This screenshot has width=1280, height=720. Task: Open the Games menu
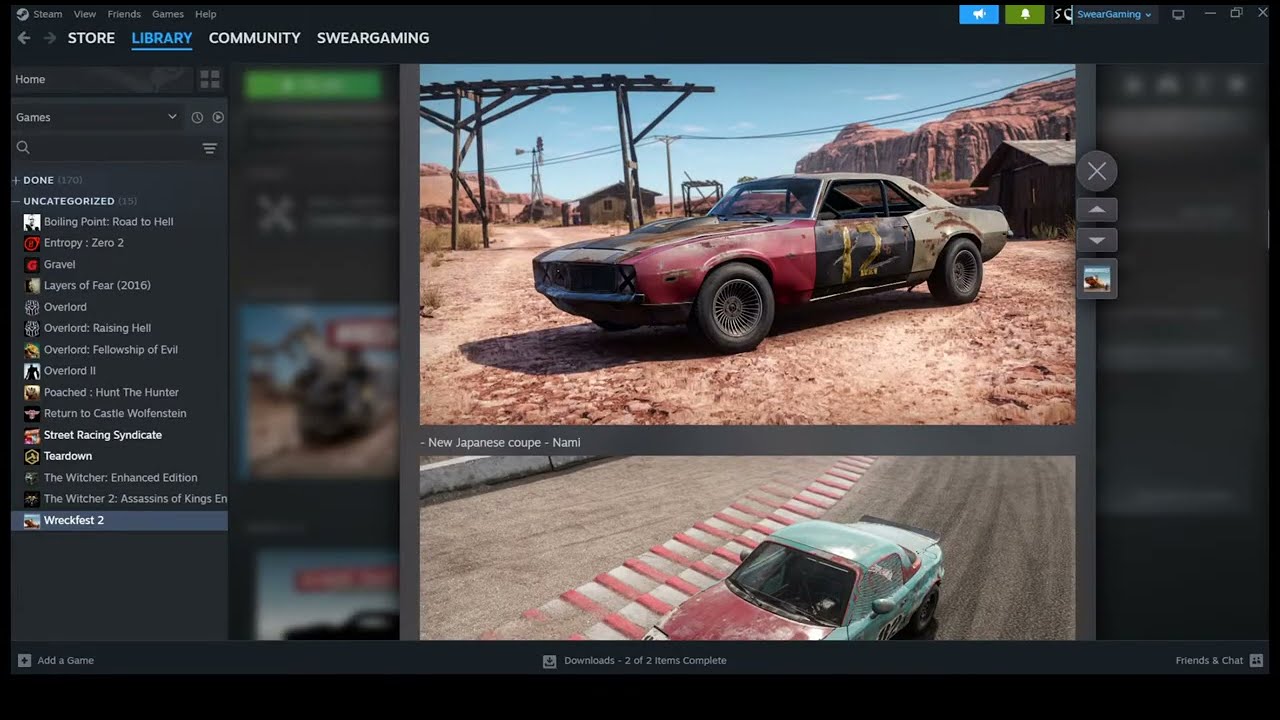click(x=167, y=14)
